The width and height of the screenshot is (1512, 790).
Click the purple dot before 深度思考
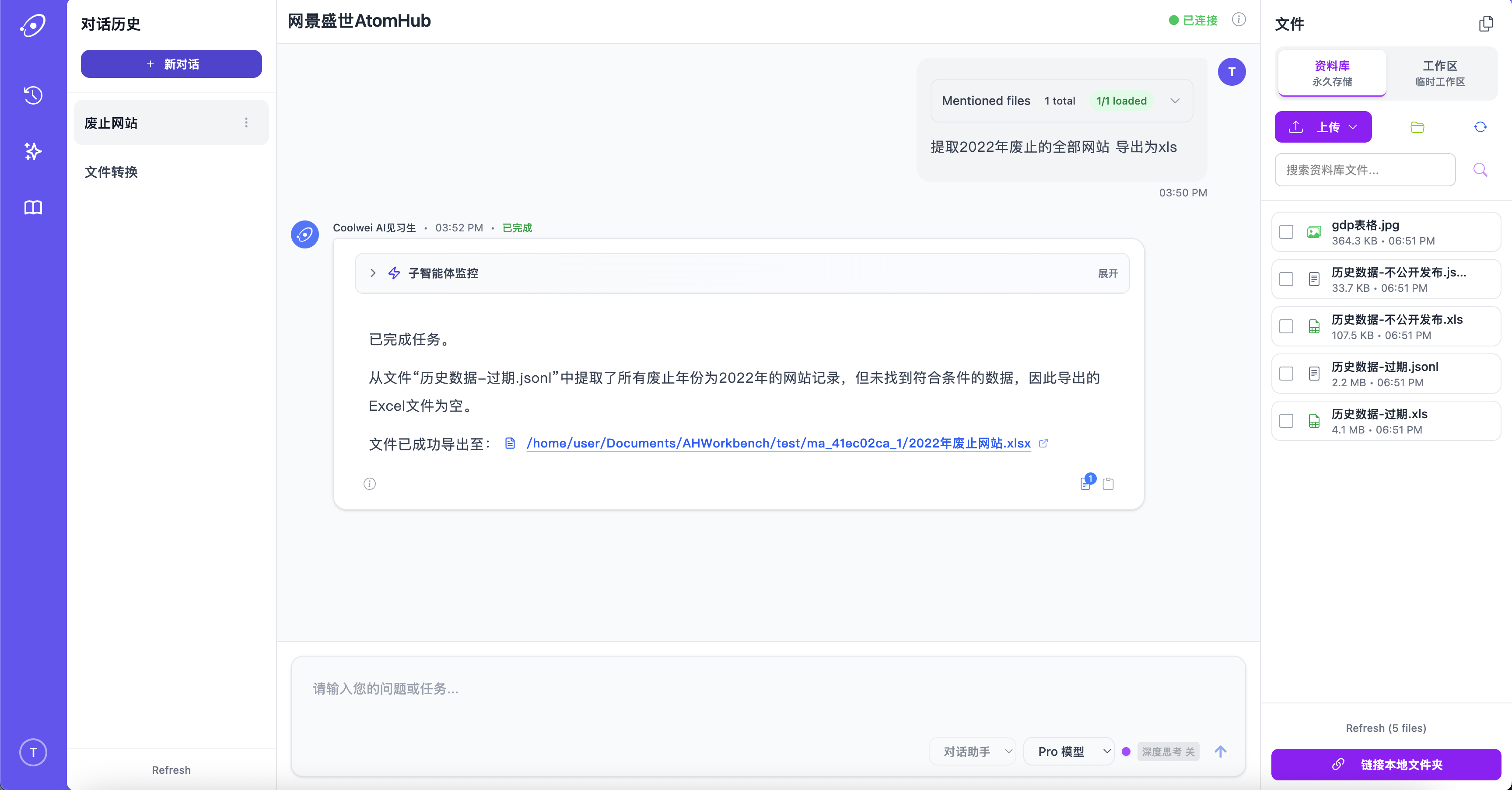pyautogui.click(x=1126, y=752)
